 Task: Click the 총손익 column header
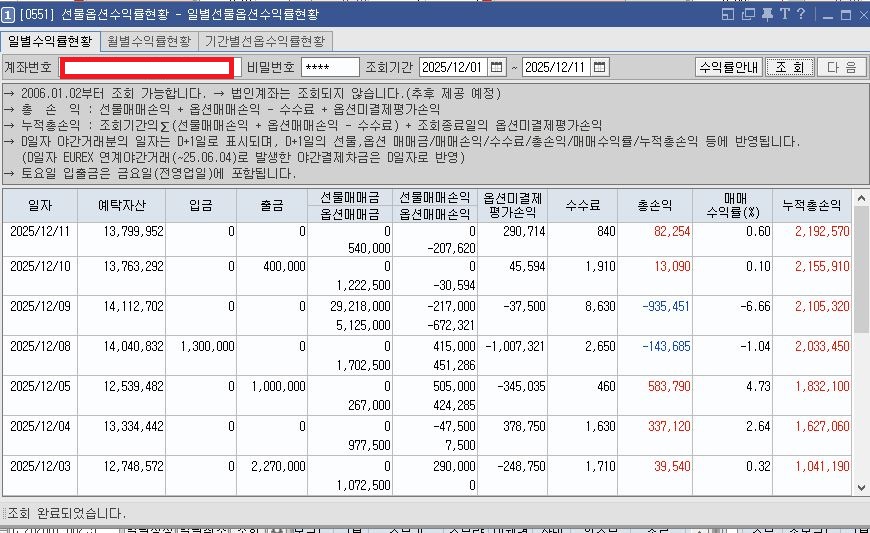655,206
